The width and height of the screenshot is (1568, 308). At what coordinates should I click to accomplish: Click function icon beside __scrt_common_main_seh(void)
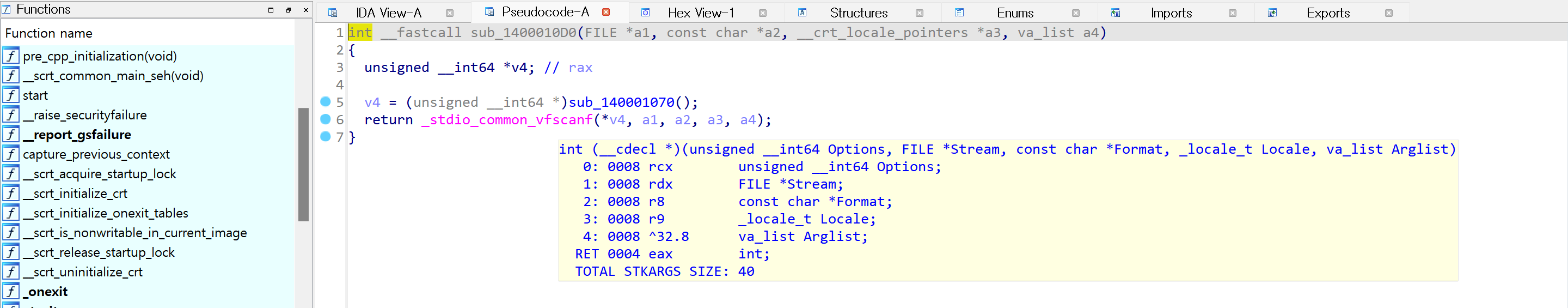(x=11, y=76)
